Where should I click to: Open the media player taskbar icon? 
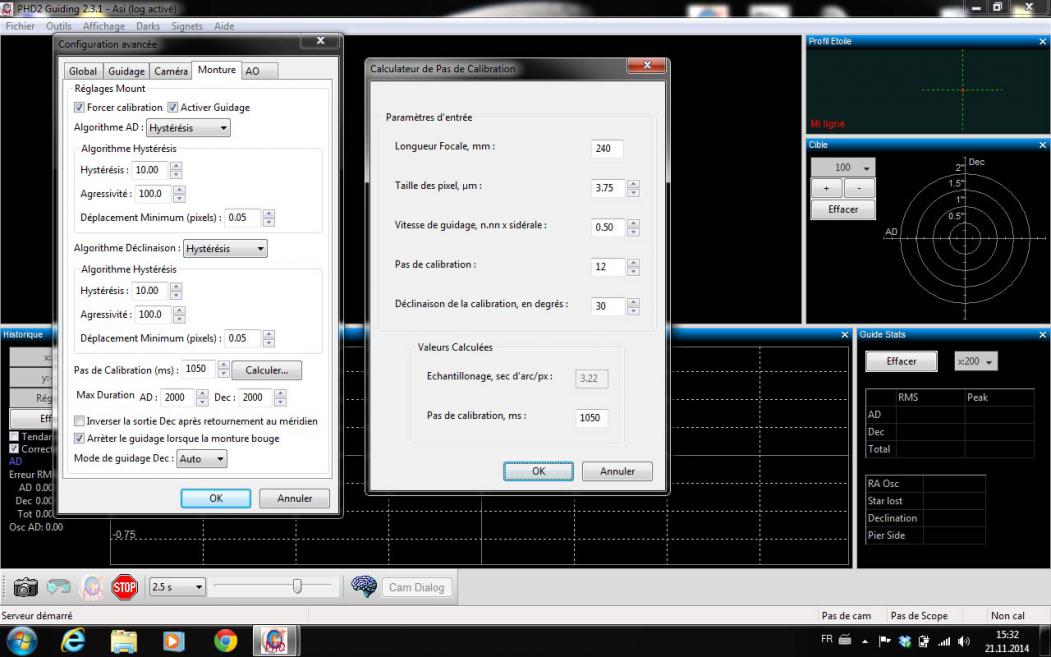[174, 641]
